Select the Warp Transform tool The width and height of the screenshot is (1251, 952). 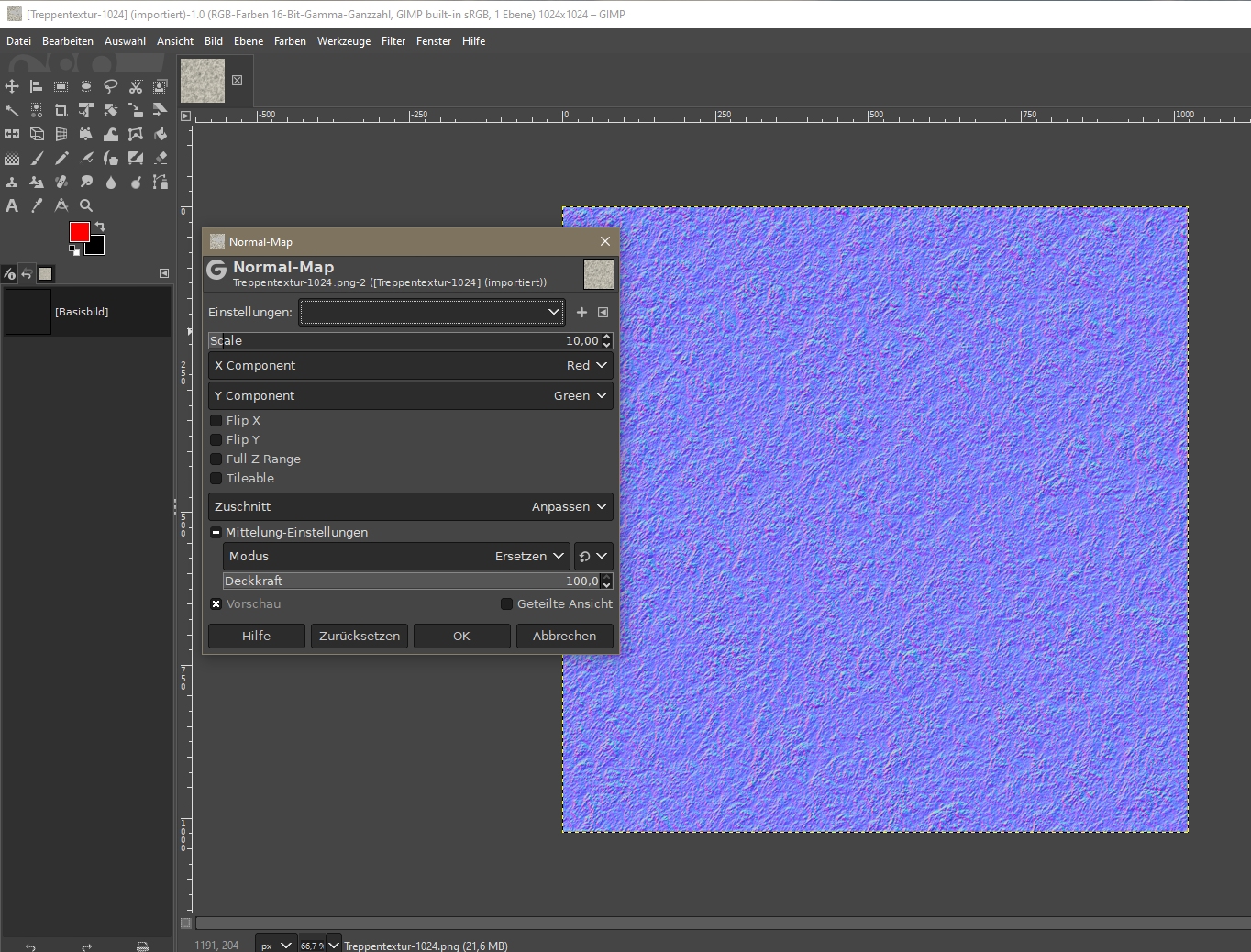tap(111, 134)
